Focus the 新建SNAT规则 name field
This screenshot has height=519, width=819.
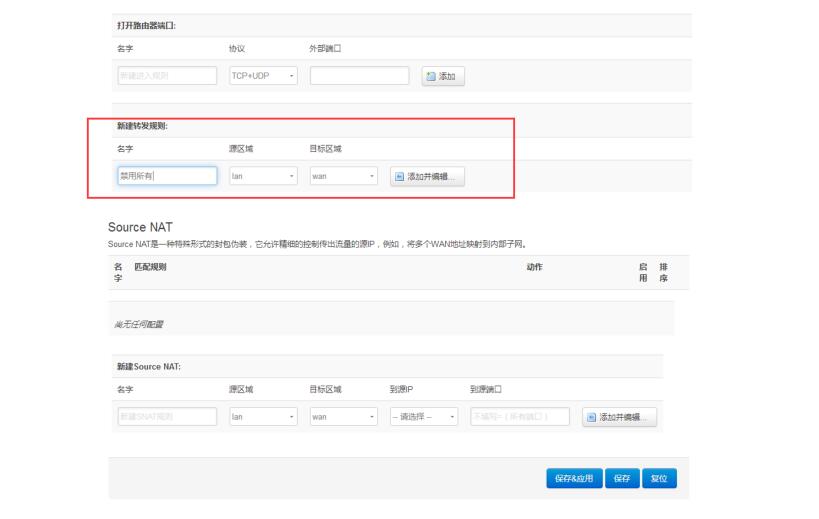click(x=167, y=417)
